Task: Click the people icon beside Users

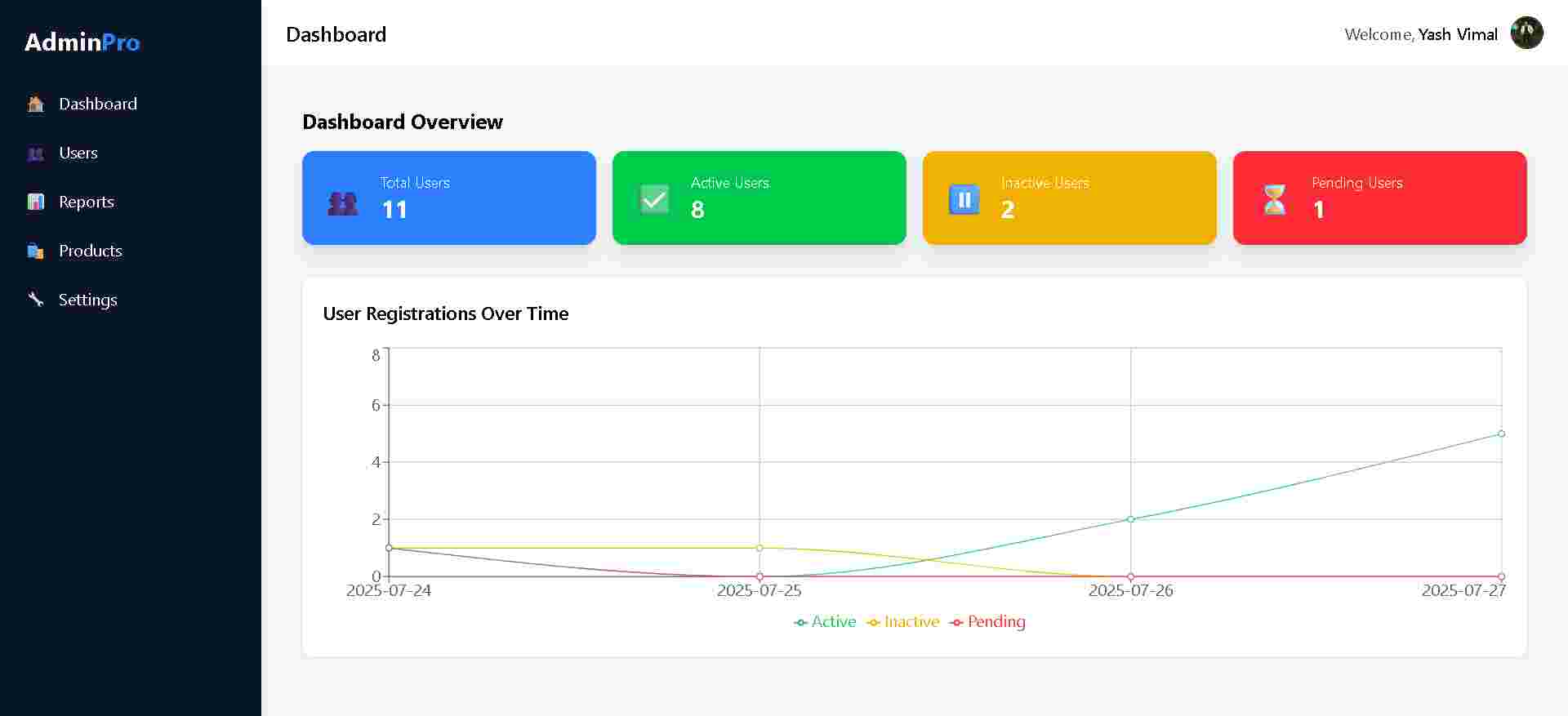Action: coord(36,153)
